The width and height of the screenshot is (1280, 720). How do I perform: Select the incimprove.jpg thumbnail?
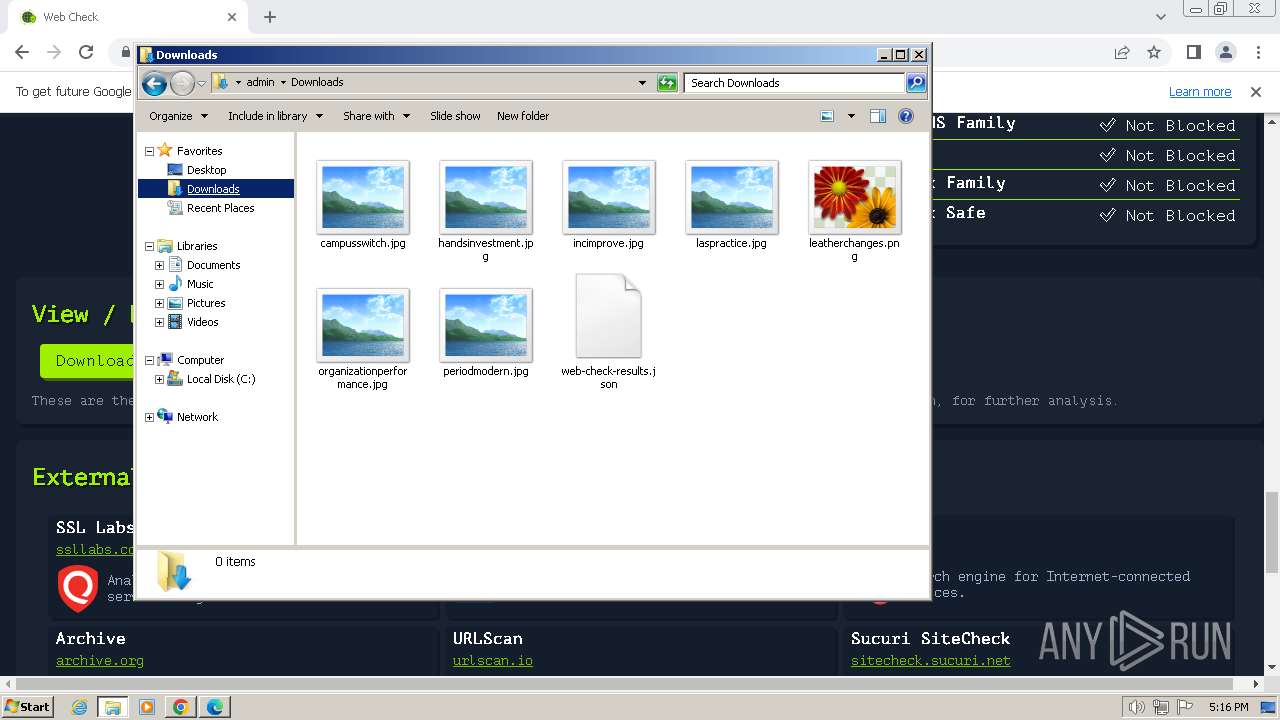point(609,197)
